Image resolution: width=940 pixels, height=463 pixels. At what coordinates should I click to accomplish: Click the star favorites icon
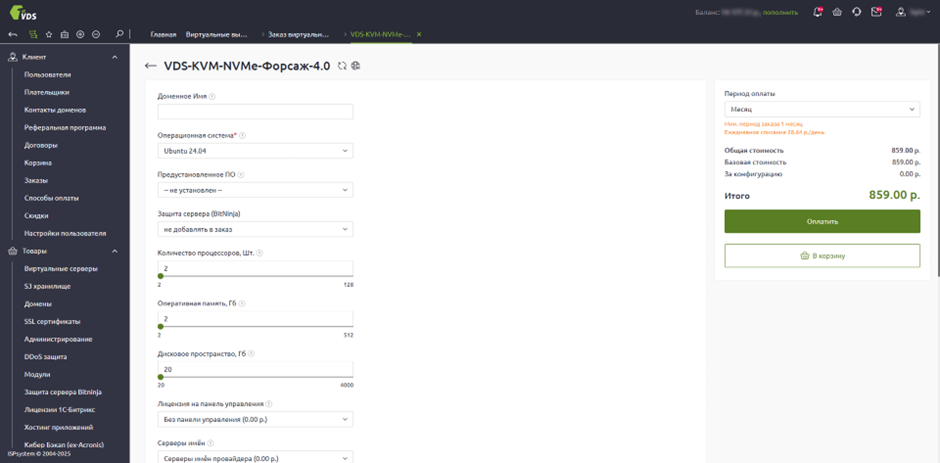point(49,34)
